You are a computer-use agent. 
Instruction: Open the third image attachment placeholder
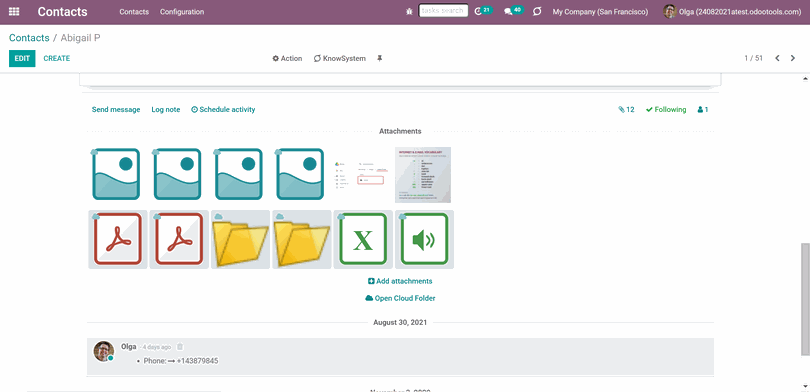coord(239,174)
